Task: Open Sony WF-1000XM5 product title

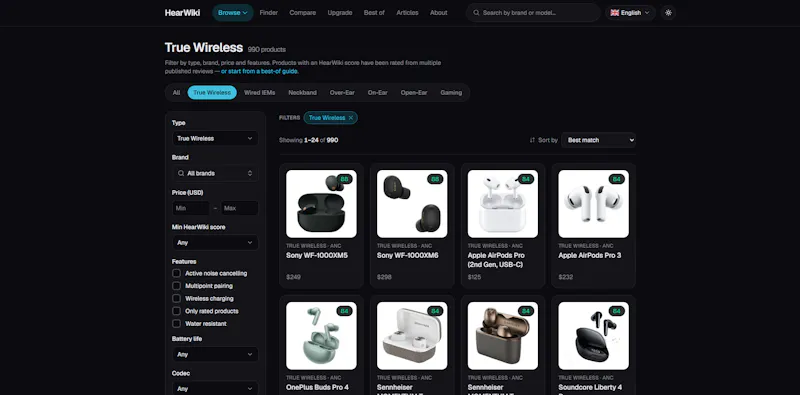Action: 317,255
